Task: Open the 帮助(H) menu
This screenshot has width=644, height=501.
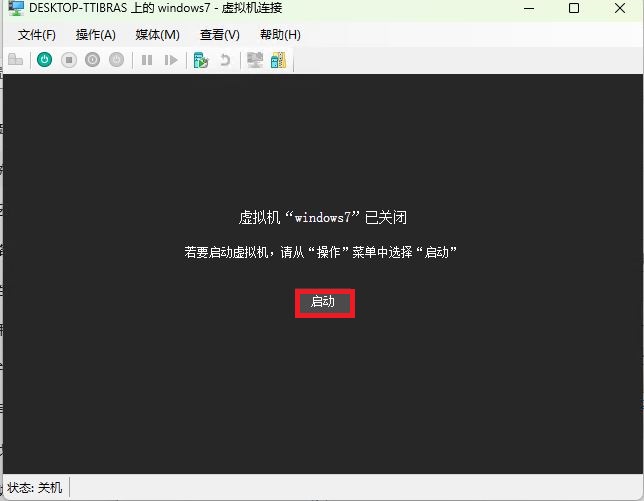Action: click(281, 35)
